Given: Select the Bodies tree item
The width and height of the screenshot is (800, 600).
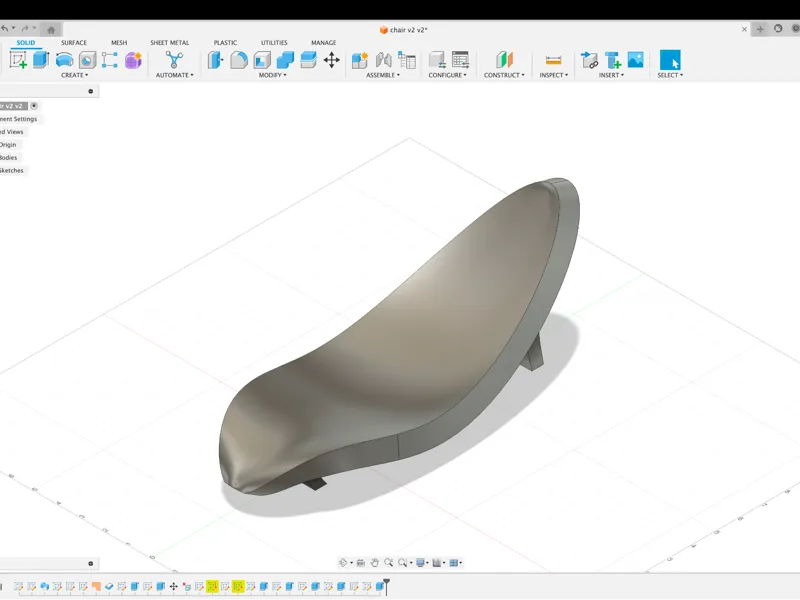Looking at the screenshot, I should pos(8,157).
